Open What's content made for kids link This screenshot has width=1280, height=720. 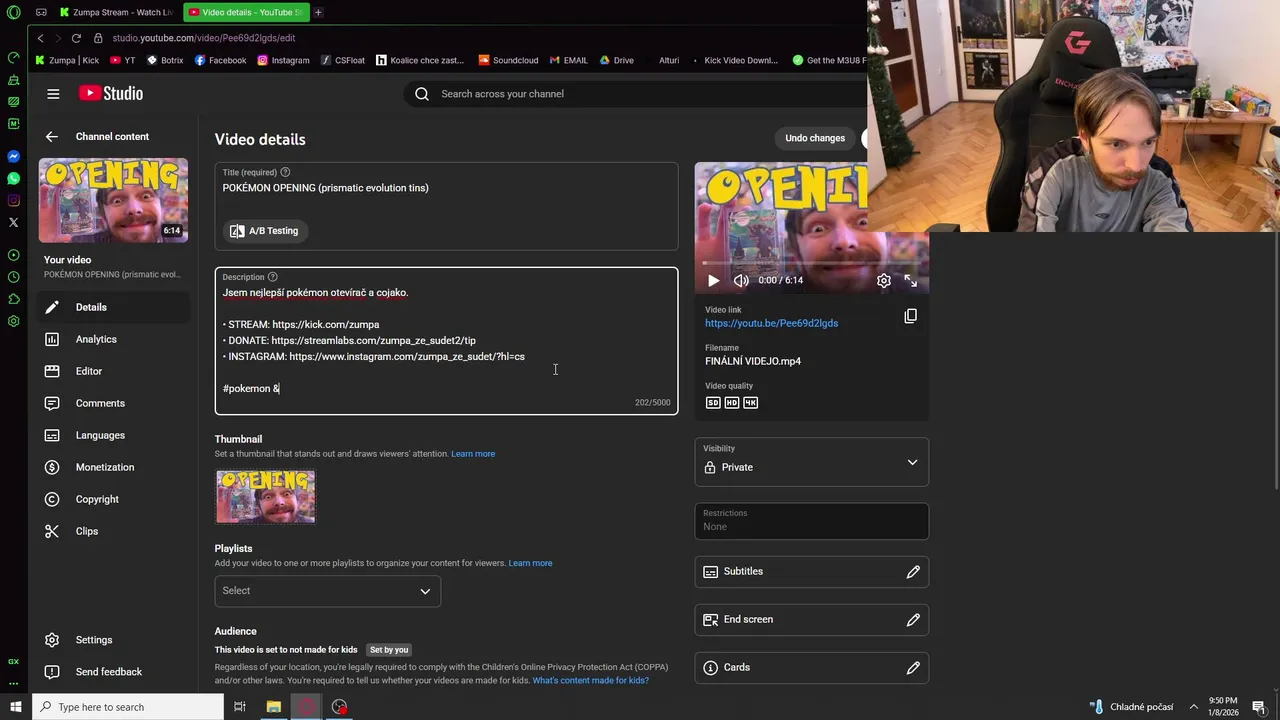[590, 681]
